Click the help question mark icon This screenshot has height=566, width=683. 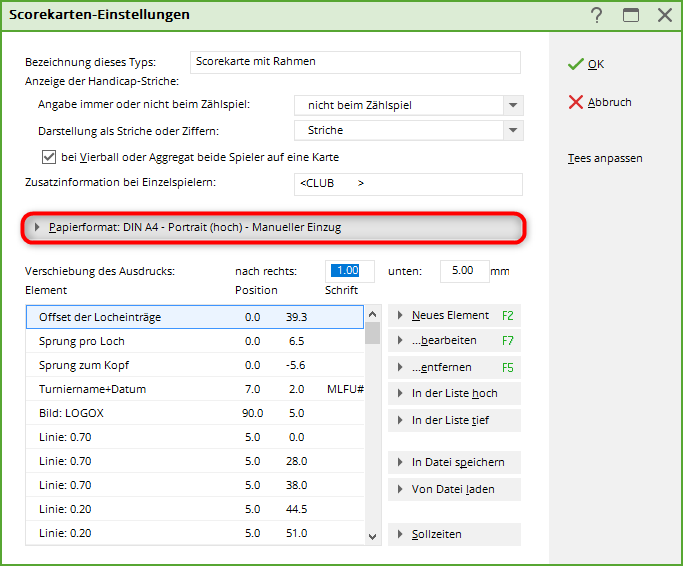click(597, 15)
